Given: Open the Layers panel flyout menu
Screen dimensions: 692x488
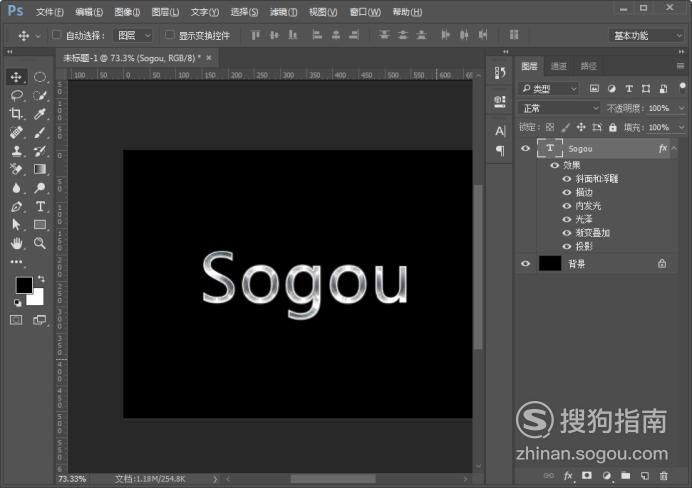Looking at the screenshot, I should [x=680, y=66].
